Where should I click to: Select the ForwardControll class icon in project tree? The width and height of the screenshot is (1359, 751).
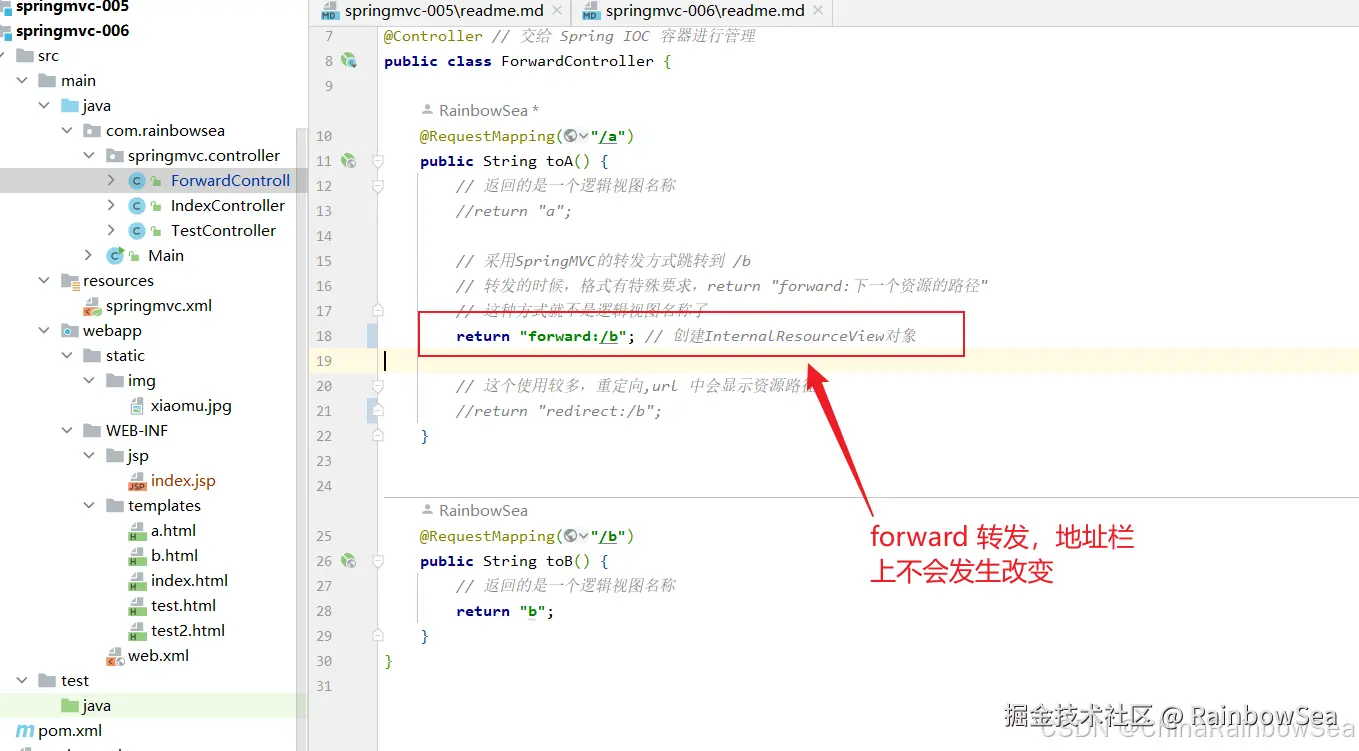coord(137,180)
